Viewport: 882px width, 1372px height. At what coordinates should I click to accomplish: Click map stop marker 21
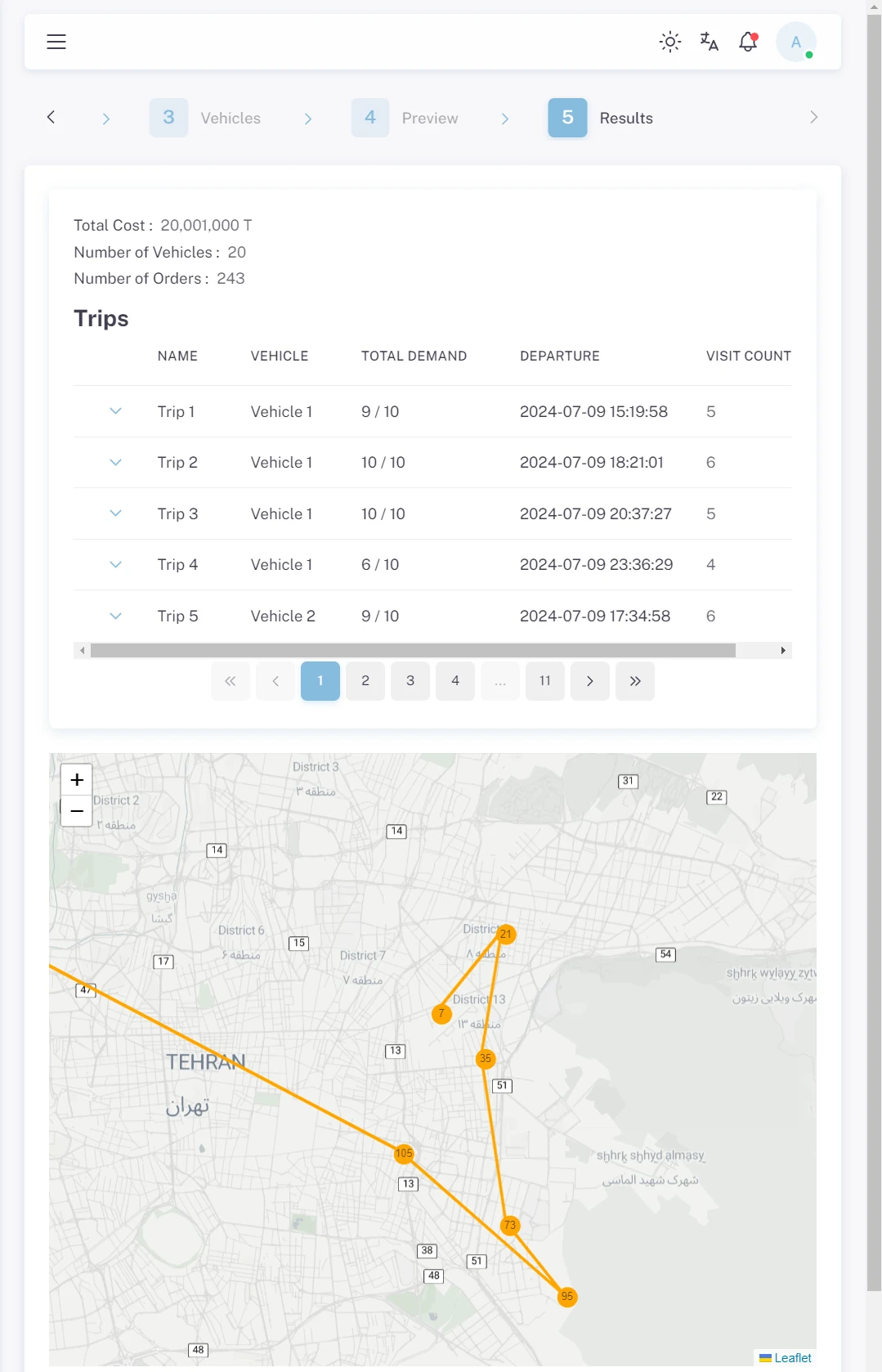click(x=506, y=934)
